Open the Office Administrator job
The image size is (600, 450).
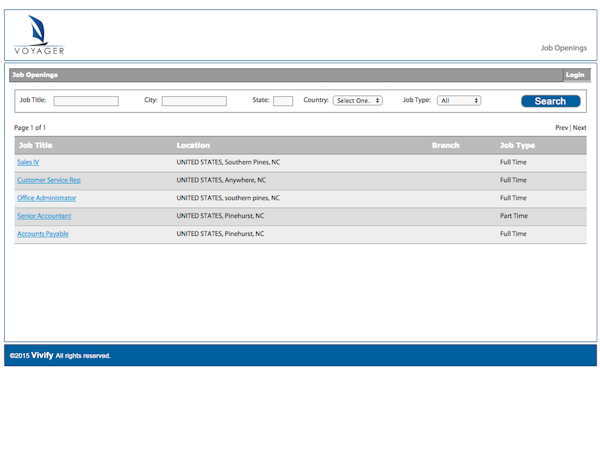coord(47,198)
